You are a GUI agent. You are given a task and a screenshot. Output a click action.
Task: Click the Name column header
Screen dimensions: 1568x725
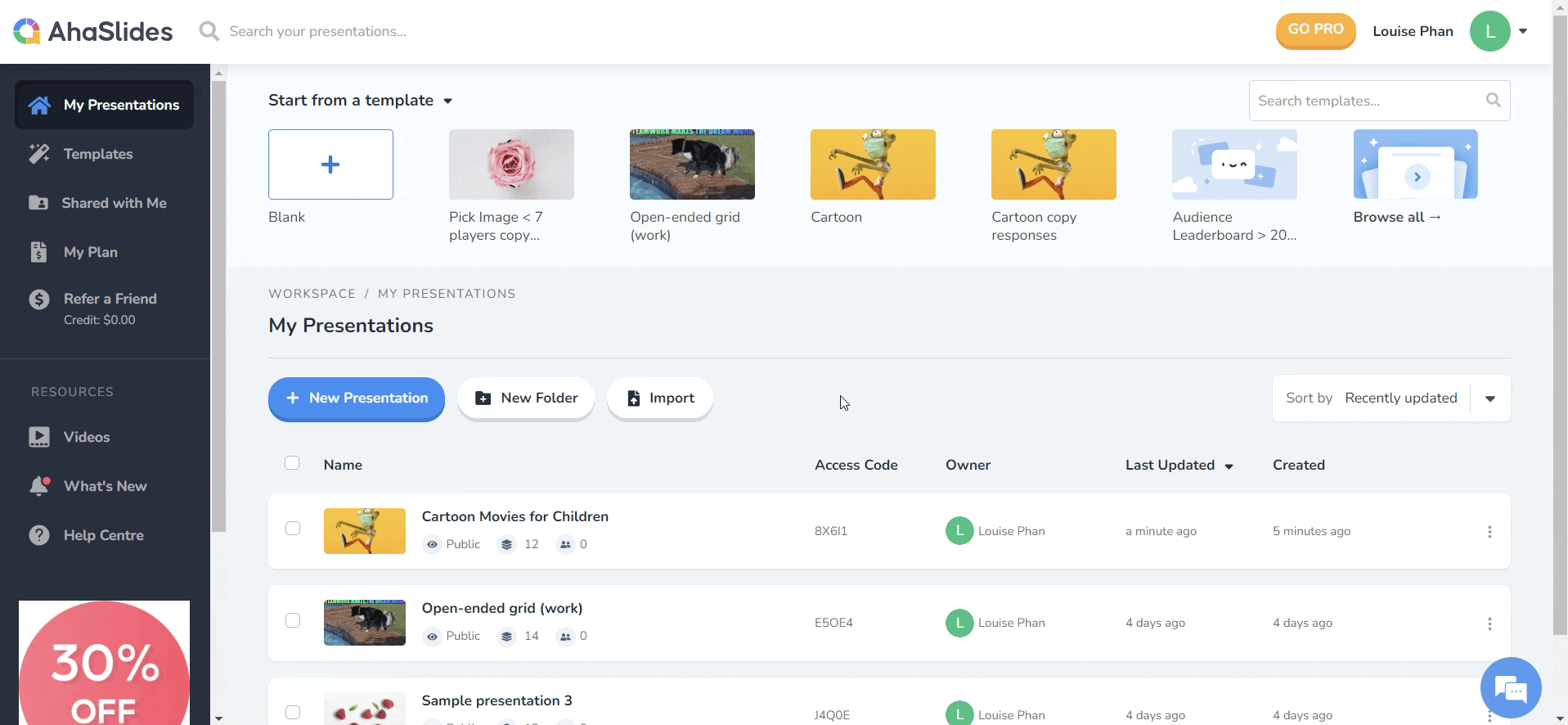pos(343,465)
